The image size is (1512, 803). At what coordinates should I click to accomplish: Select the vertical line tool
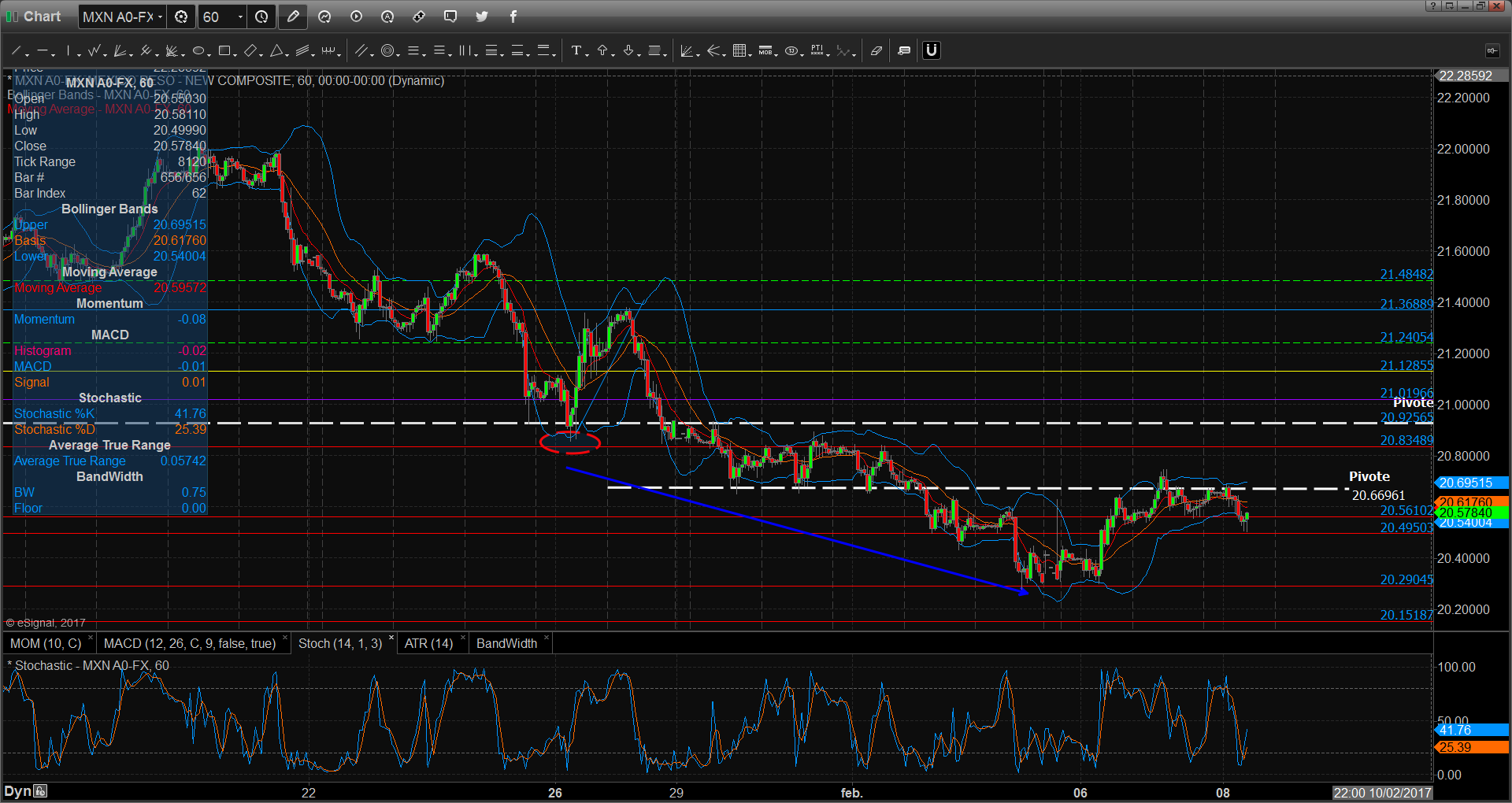tap(69, 51)
